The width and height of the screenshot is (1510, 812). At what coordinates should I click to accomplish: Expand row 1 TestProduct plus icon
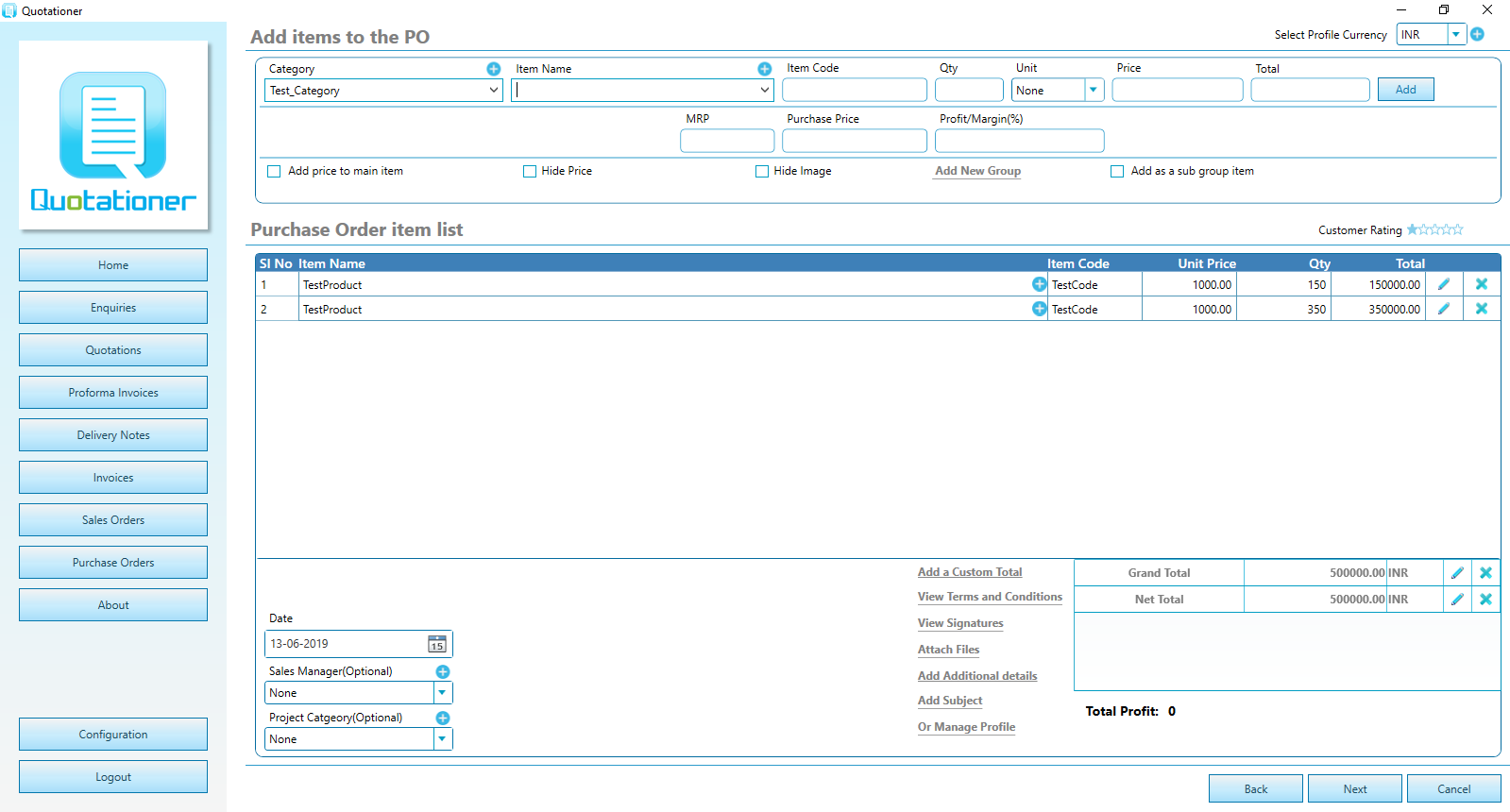pyautogui.click(x=1039, y=284)
